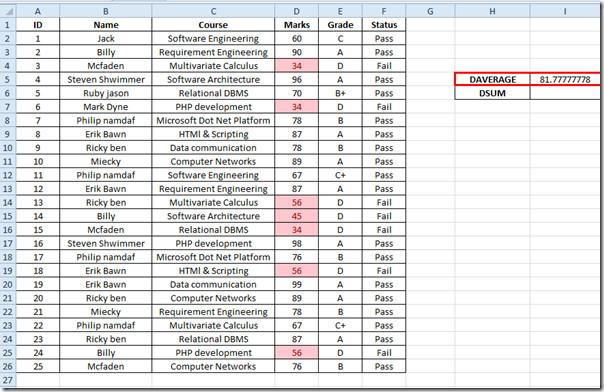Click marks 96 for Software Architecture
The height and width of the screenshot is (392, 604).
tap(297, 80)
